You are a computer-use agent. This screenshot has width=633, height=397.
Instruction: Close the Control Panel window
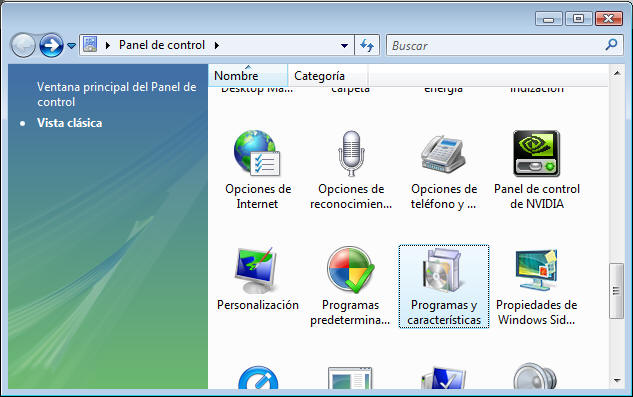coord(609,19)
